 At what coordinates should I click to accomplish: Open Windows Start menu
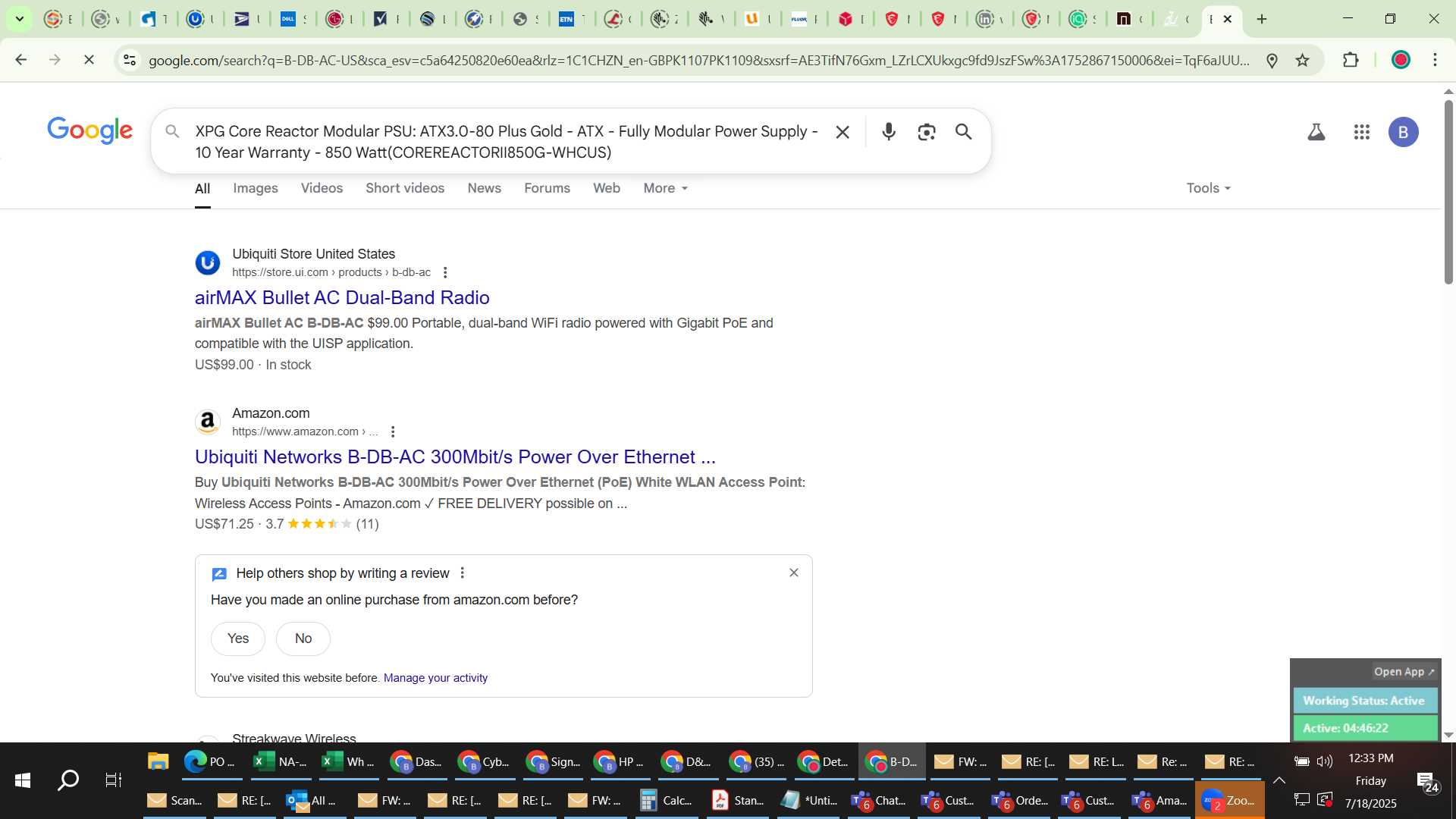click(23, 780)
